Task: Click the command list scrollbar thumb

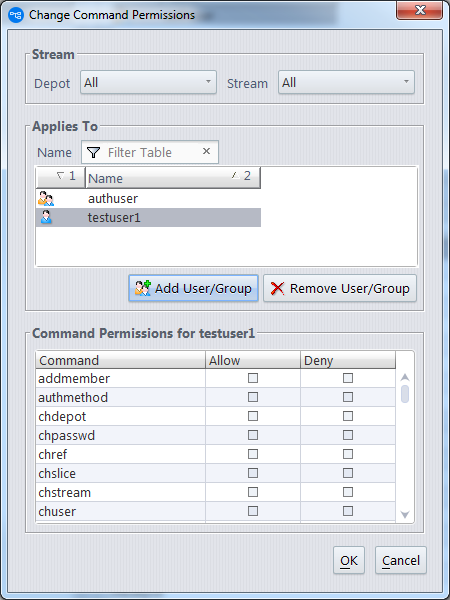Action: [x=405, y=394]
